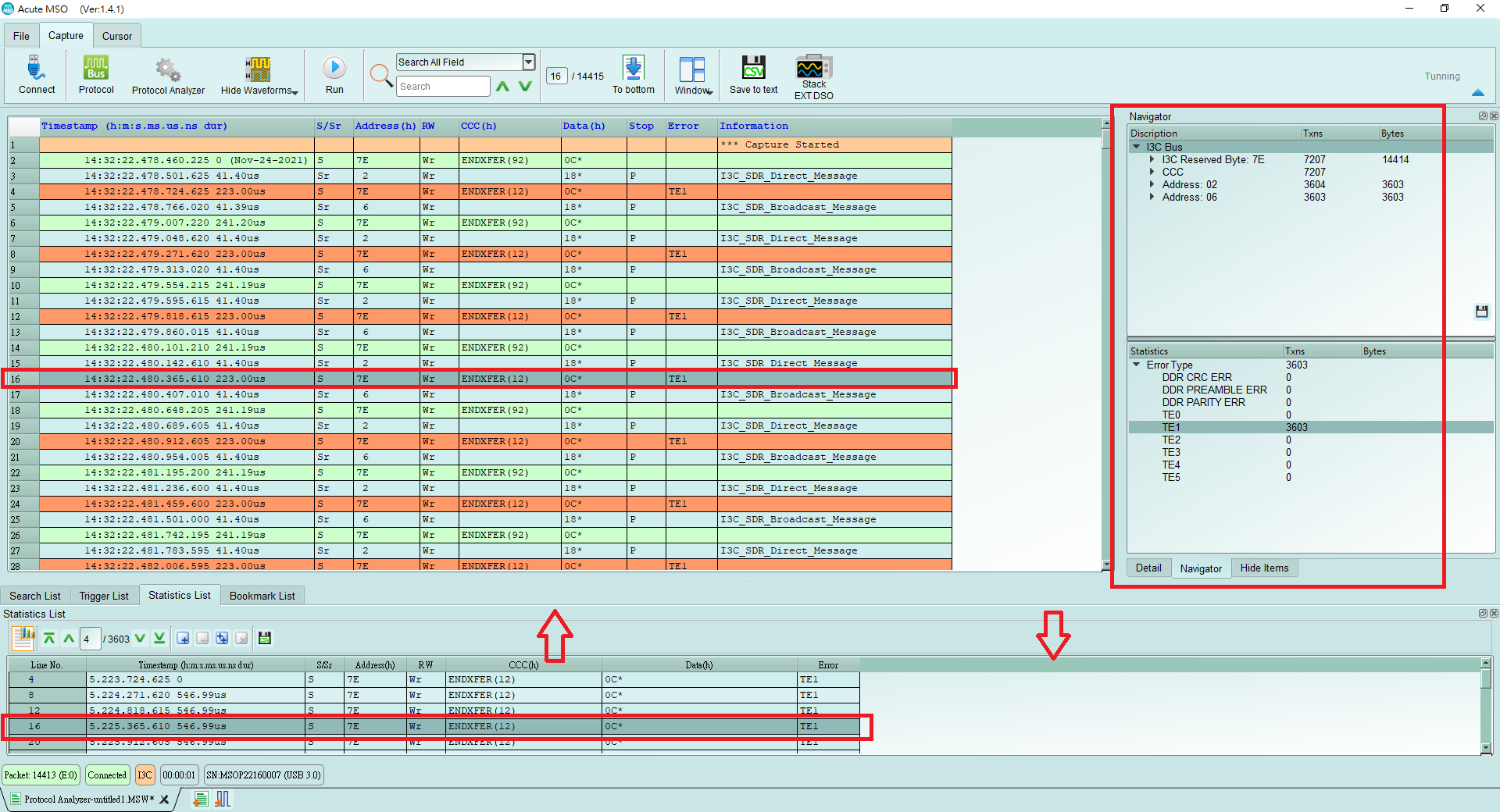Add new waveform page icon
Image resolution: width=1500 pixels, height=812 pixels.
pyautogui.click(x=223, y=799)
